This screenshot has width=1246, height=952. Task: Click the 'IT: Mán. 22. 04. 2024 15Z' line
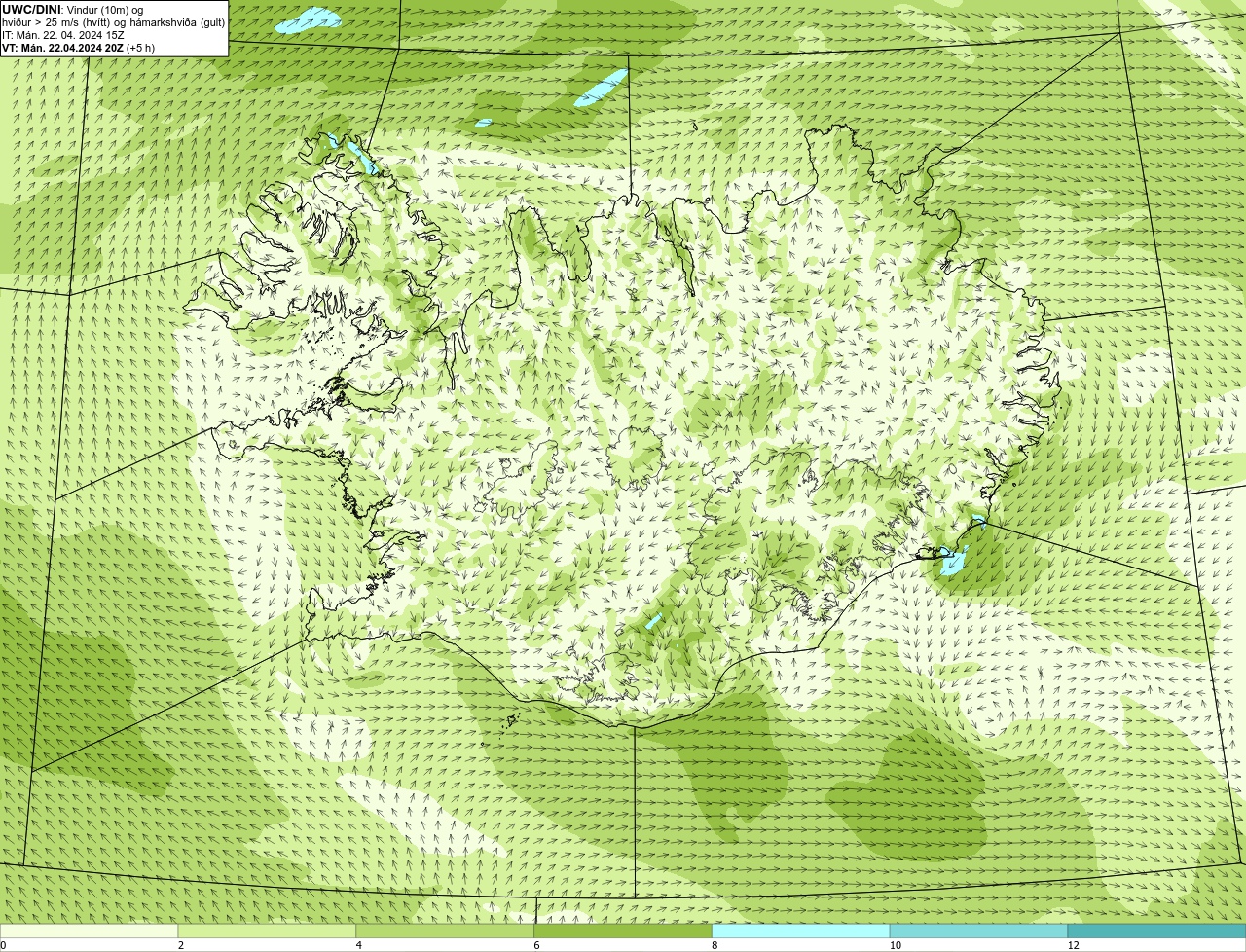pyautogui.click(x=63, y=35)
